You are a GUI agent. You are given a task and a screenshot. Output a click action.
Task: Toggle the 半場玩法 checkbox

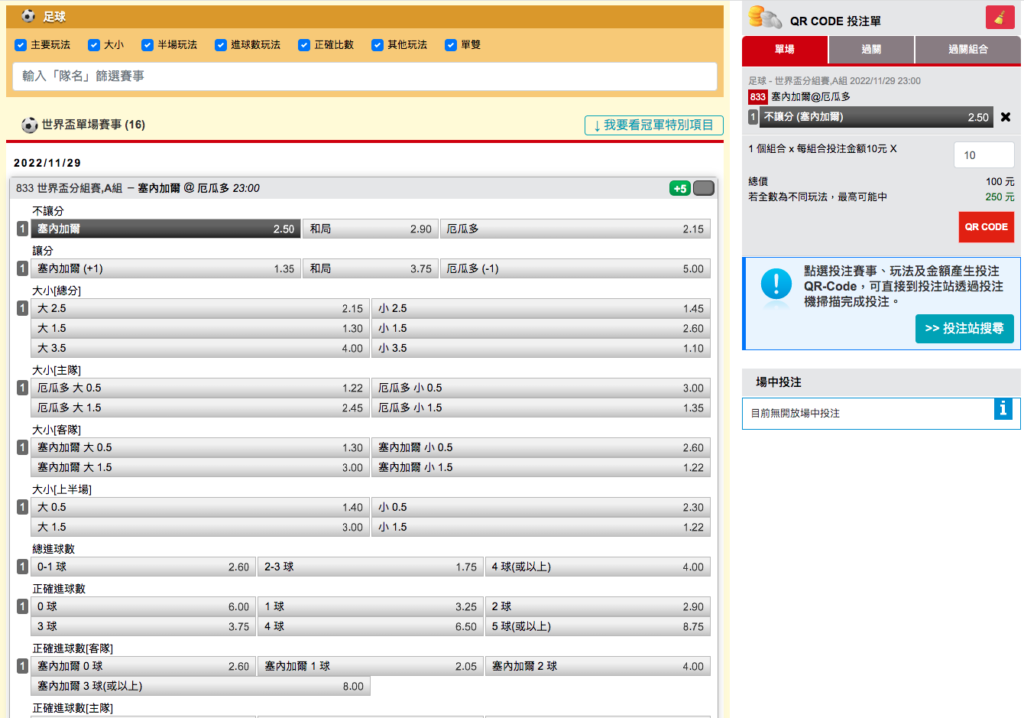click(x=147, y=45)
